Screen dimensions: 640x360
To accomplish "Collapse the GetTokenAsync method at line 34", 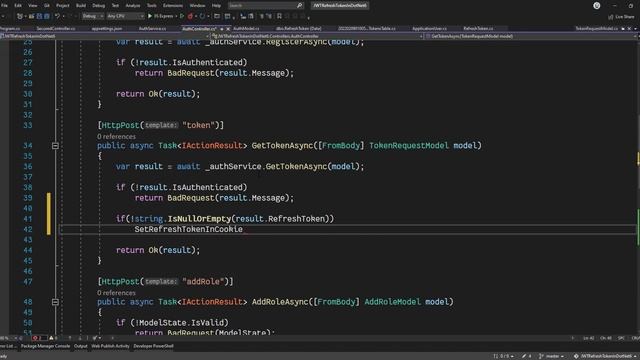I will (x=55, y=146).
